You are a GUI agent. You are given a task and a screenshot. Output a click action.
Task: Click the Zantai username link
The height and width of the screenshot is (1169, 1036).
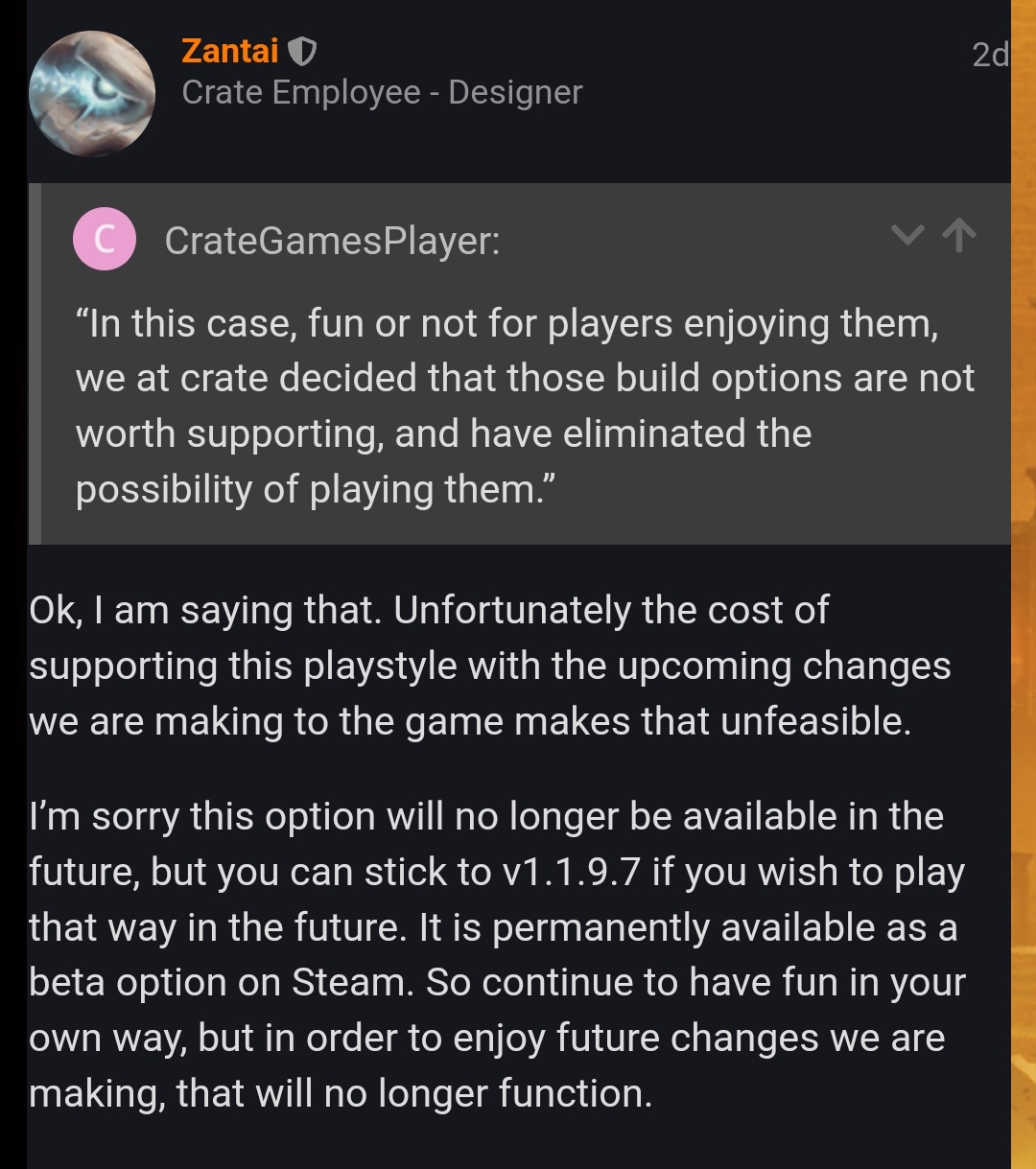point(230,52)
